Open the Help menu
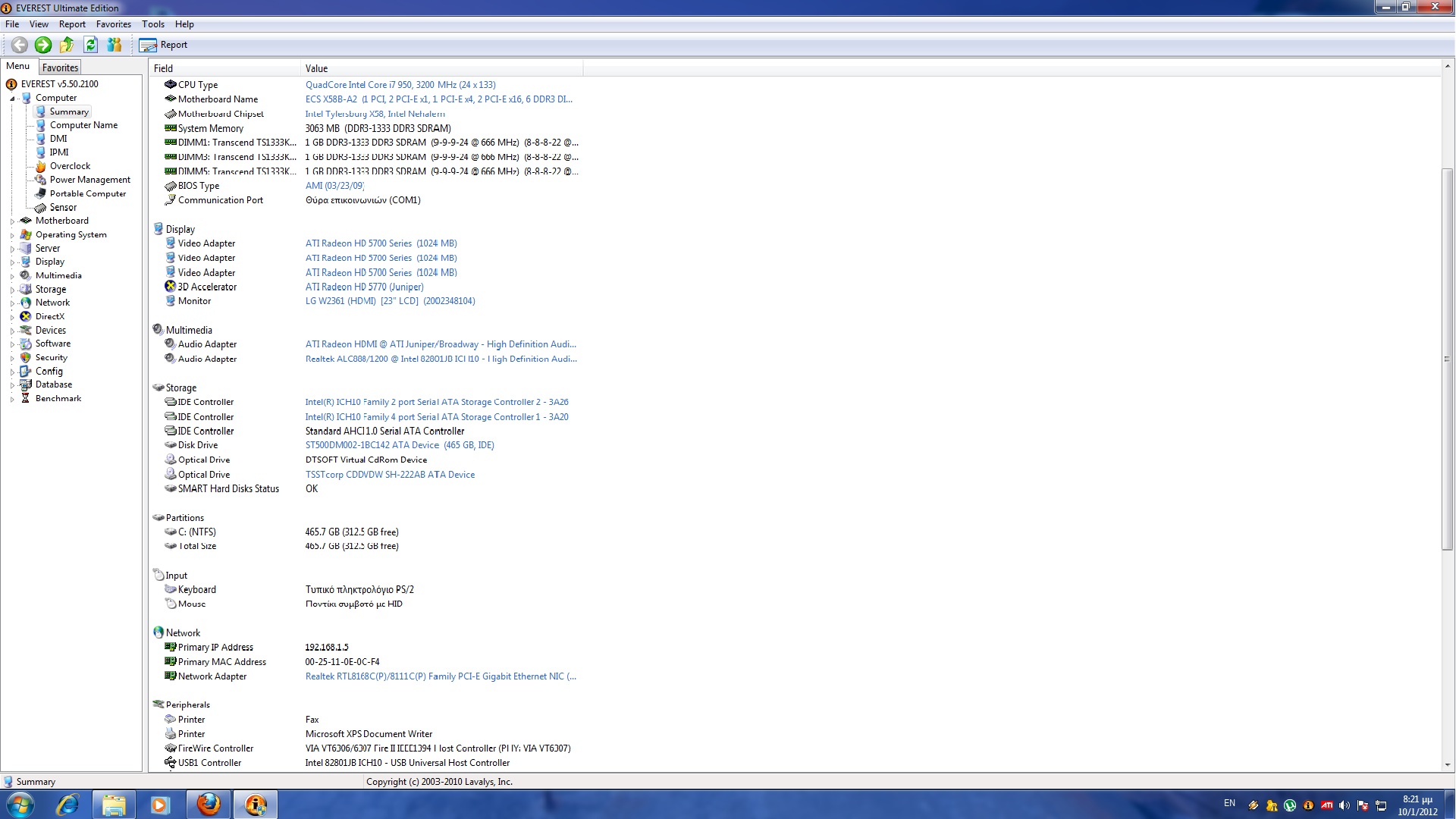 [184, 24]
